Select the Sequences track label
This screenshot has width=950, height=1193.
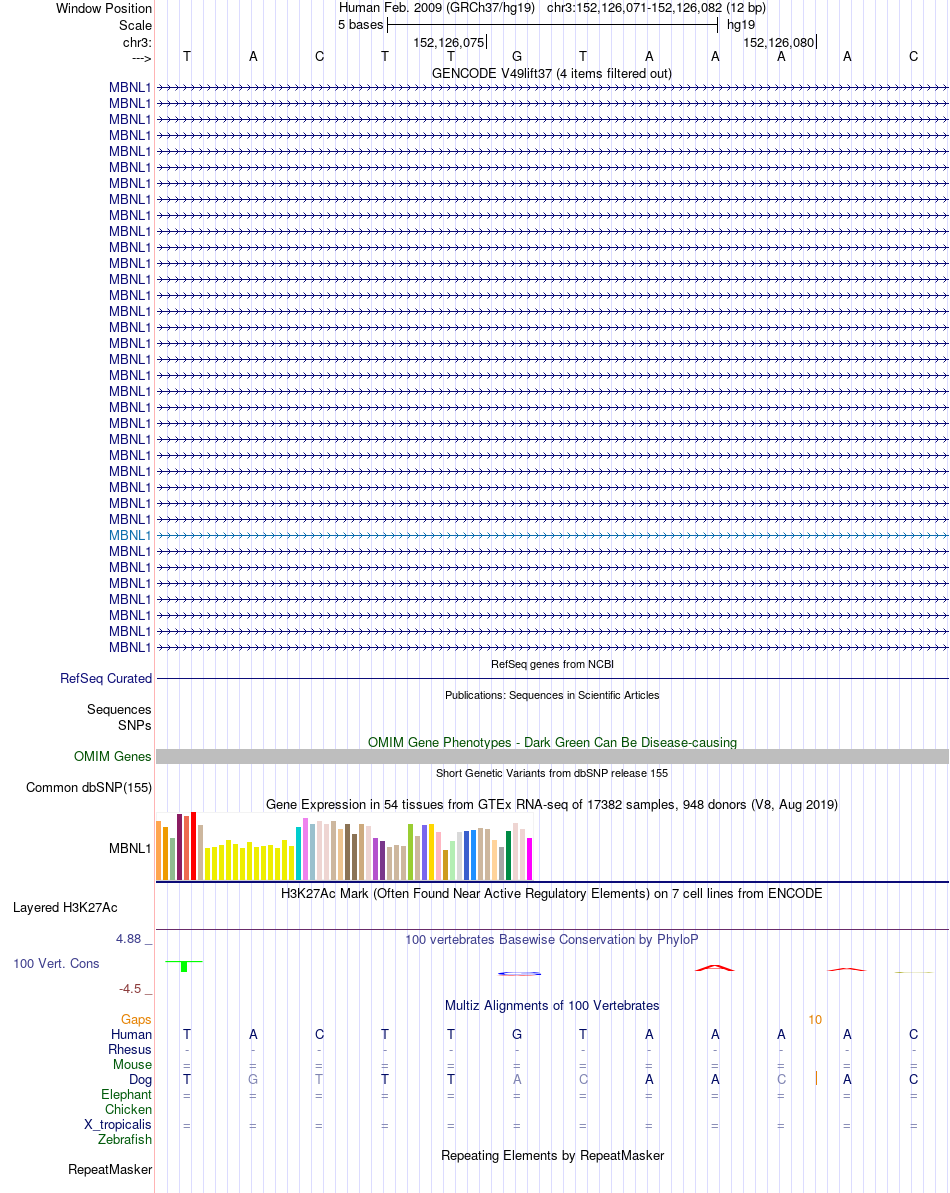click(x=119, y=710)
